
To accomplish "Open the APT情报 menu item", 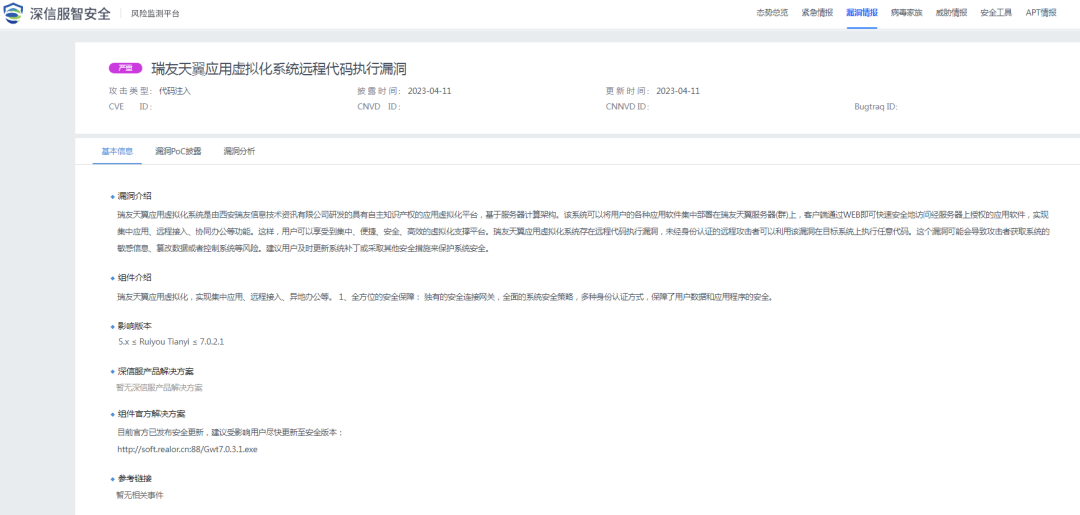I will coord(1041,12).
